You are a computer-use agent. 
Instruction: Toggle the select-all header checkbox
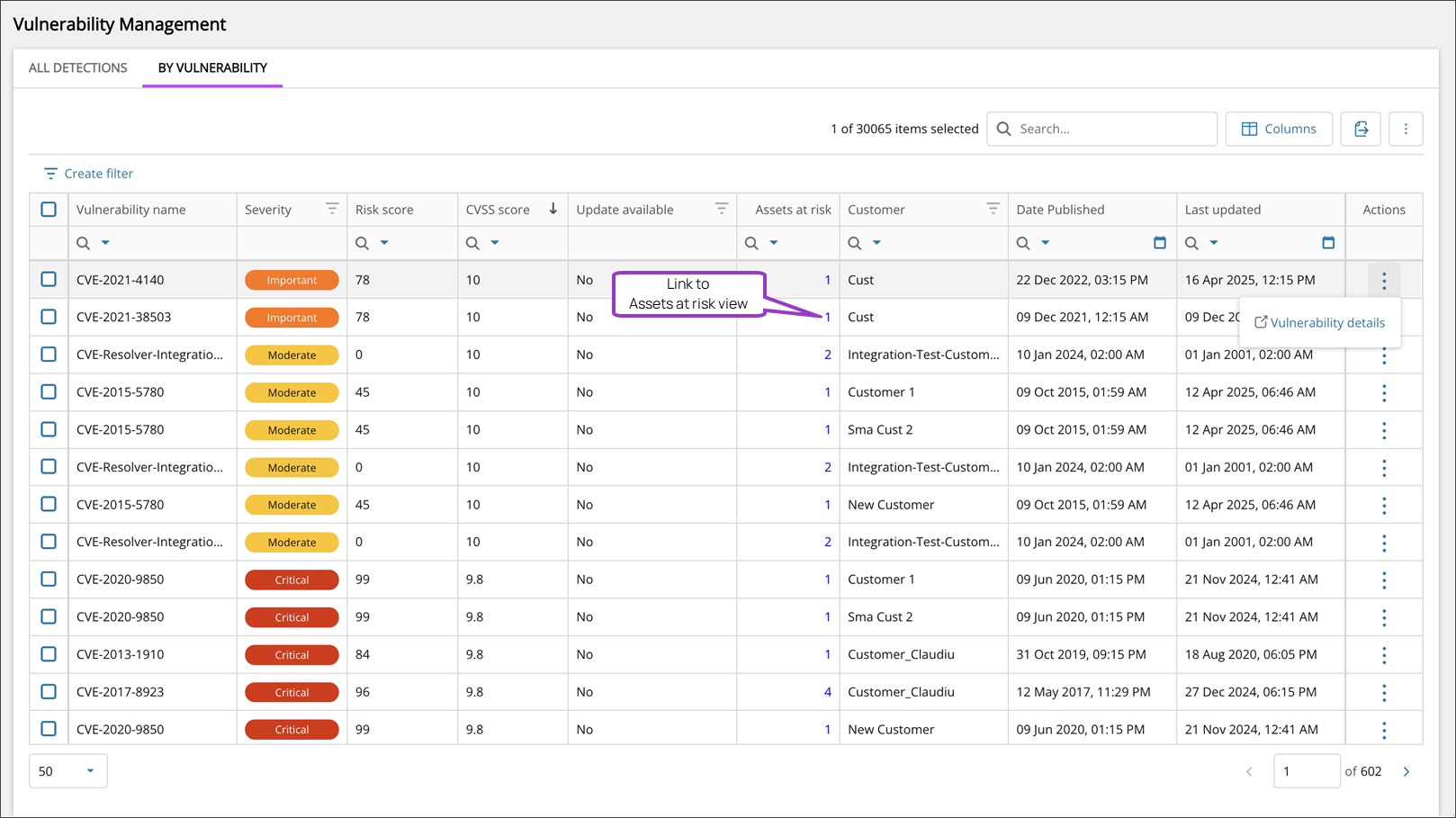[x=49, y=210]
